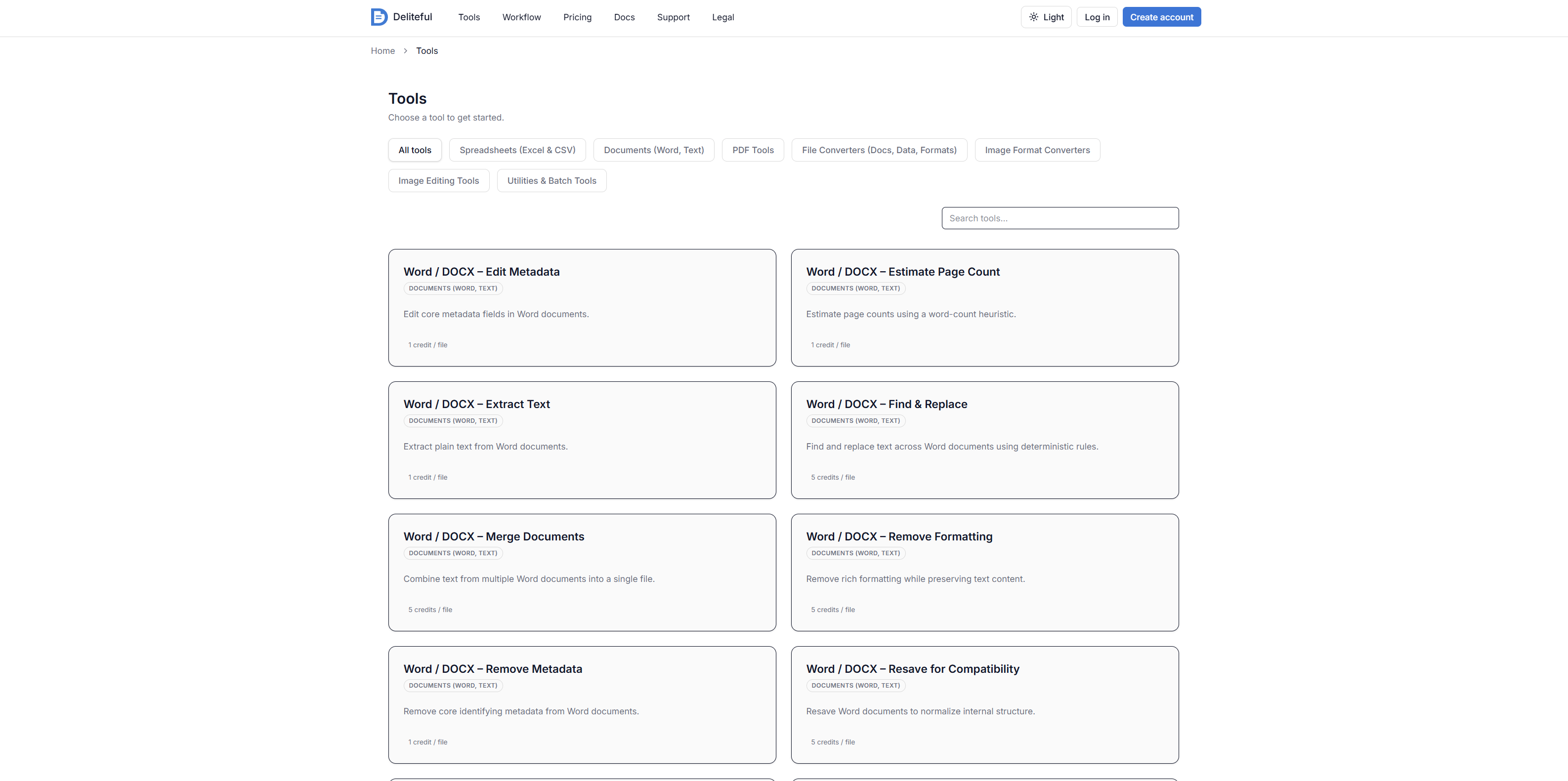Click the Create account button
Image resolution: width=1568 pixels, height=781 pixels.
click(1161, 17)
